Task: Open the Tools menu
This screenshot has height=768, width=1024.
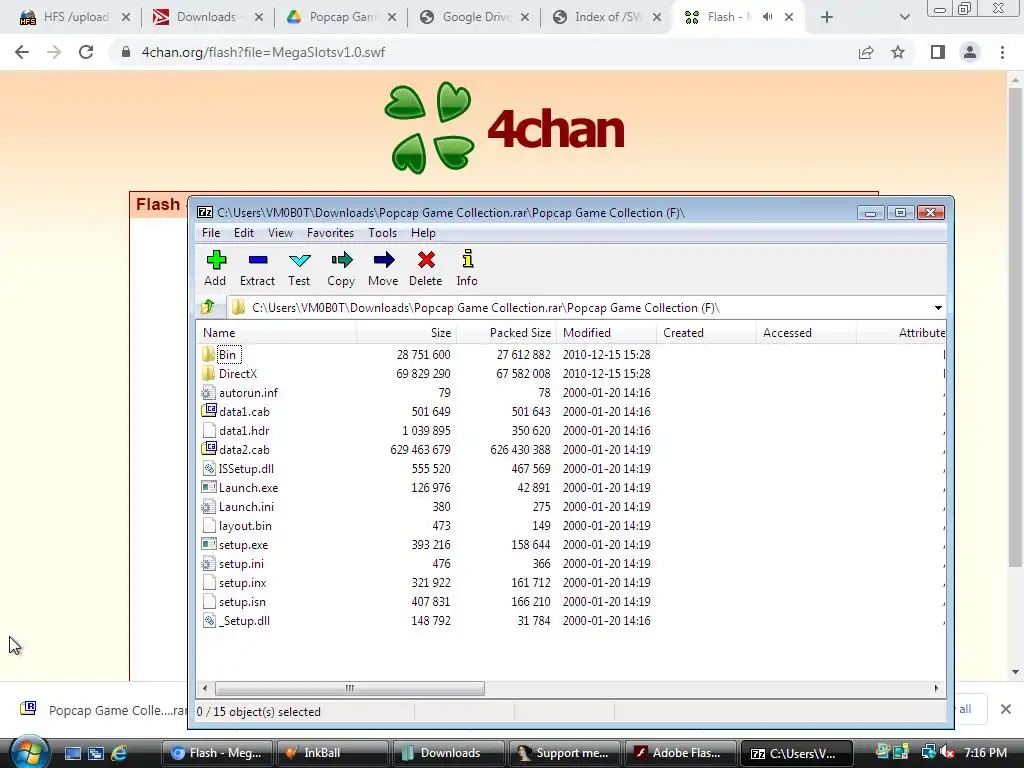Action: pos(382,233)
